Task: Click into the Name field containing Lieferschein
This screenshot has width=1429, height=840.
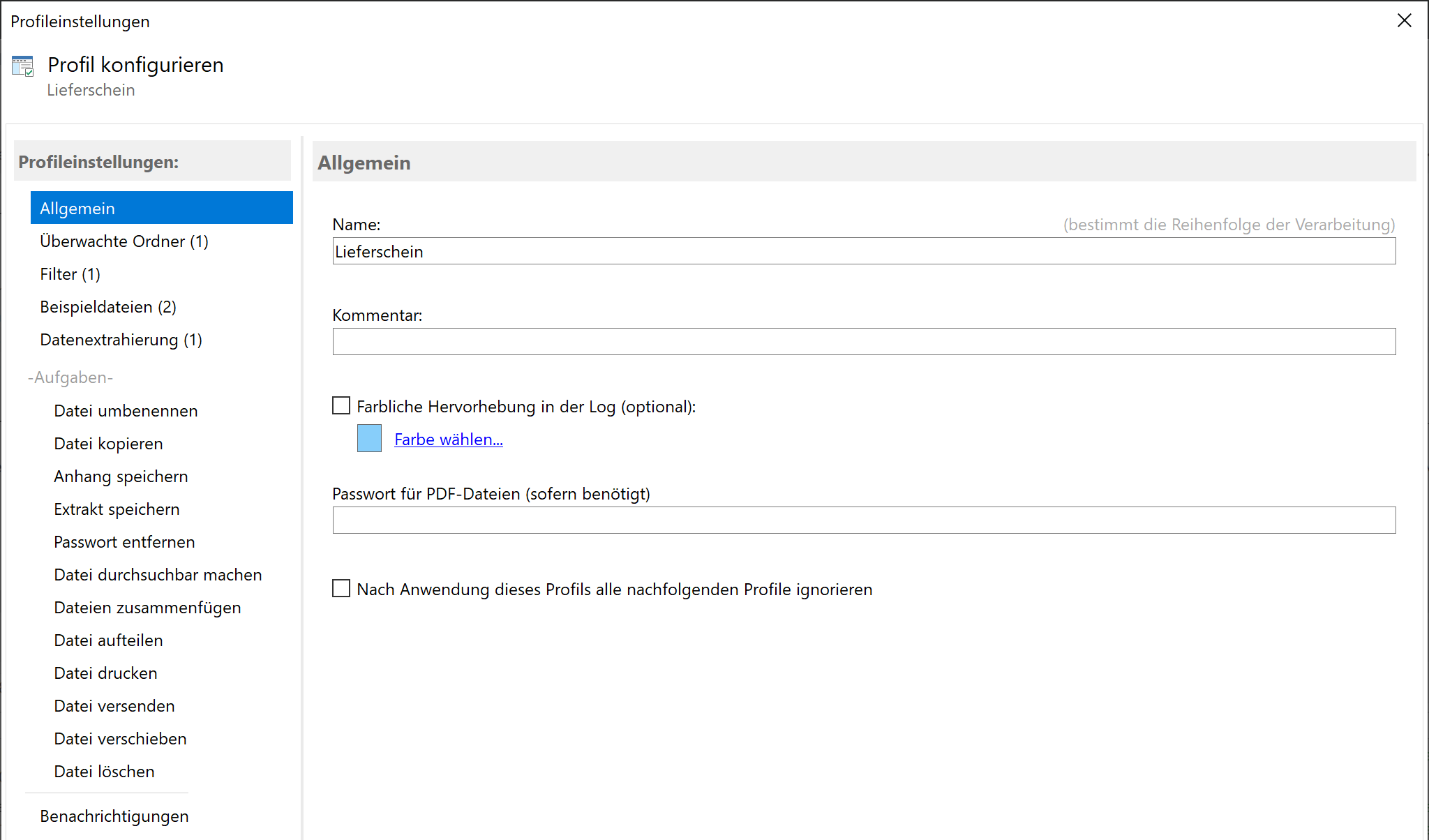Action: (x=864, y=251)
